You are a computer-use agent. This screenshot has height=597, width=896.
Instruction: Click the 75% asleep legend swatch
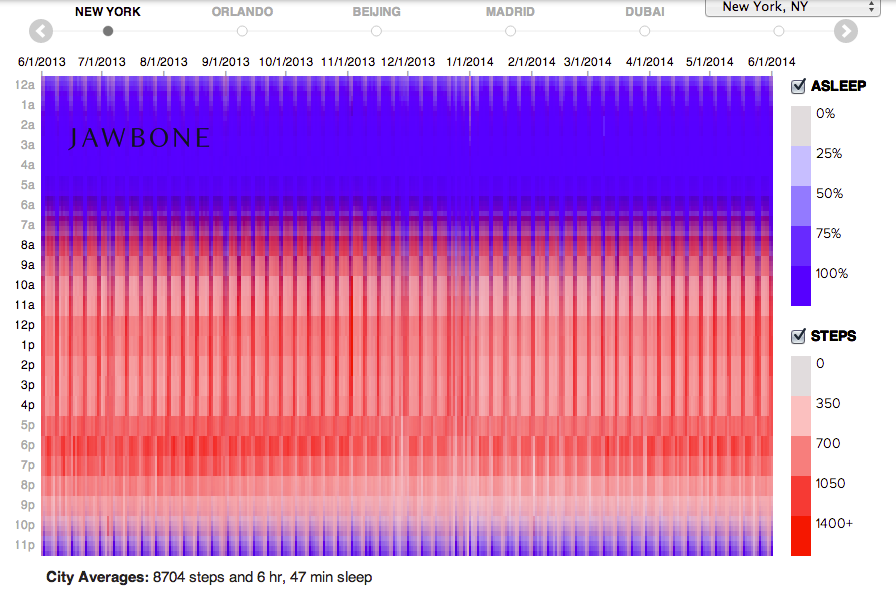tap(801, 246)
